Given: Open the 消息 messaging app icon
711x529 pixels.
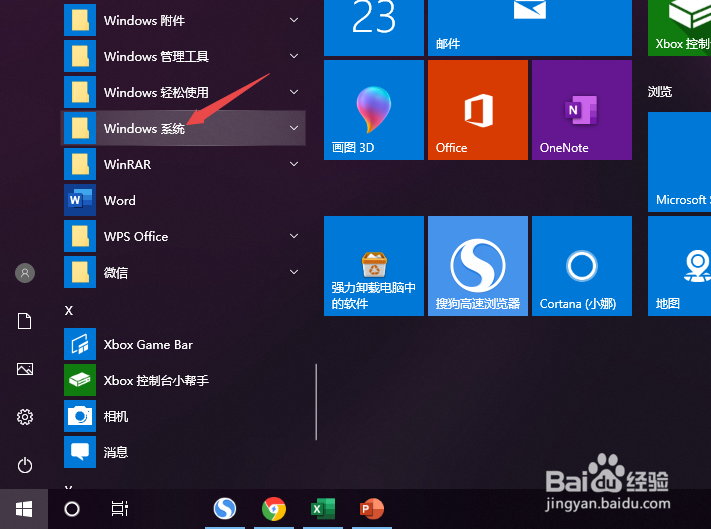Looking at the screenshot, I should 80,452.
